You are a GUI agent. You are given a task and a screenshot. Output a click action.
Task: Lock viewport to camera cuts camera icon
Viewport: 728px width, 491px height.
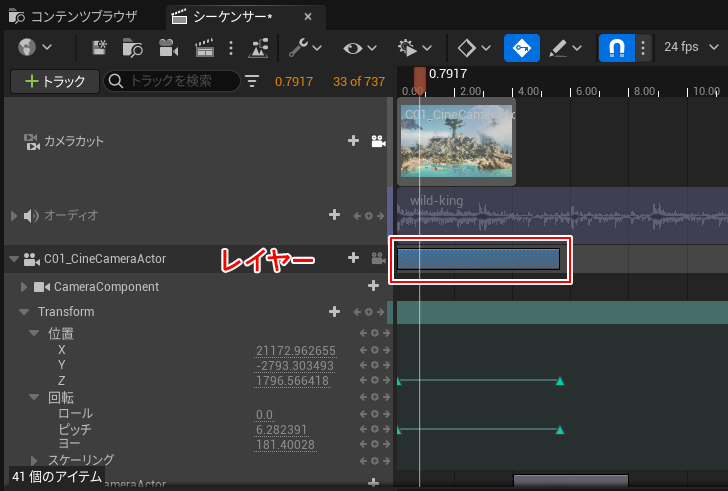378,142
